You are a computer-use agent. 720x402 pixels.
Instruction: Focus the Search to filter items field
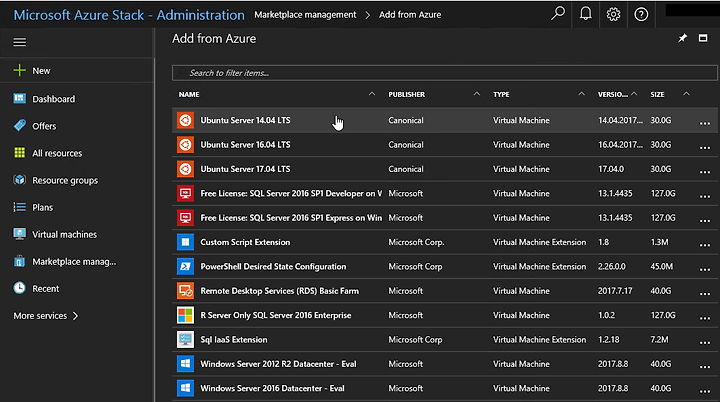point(444,73)
